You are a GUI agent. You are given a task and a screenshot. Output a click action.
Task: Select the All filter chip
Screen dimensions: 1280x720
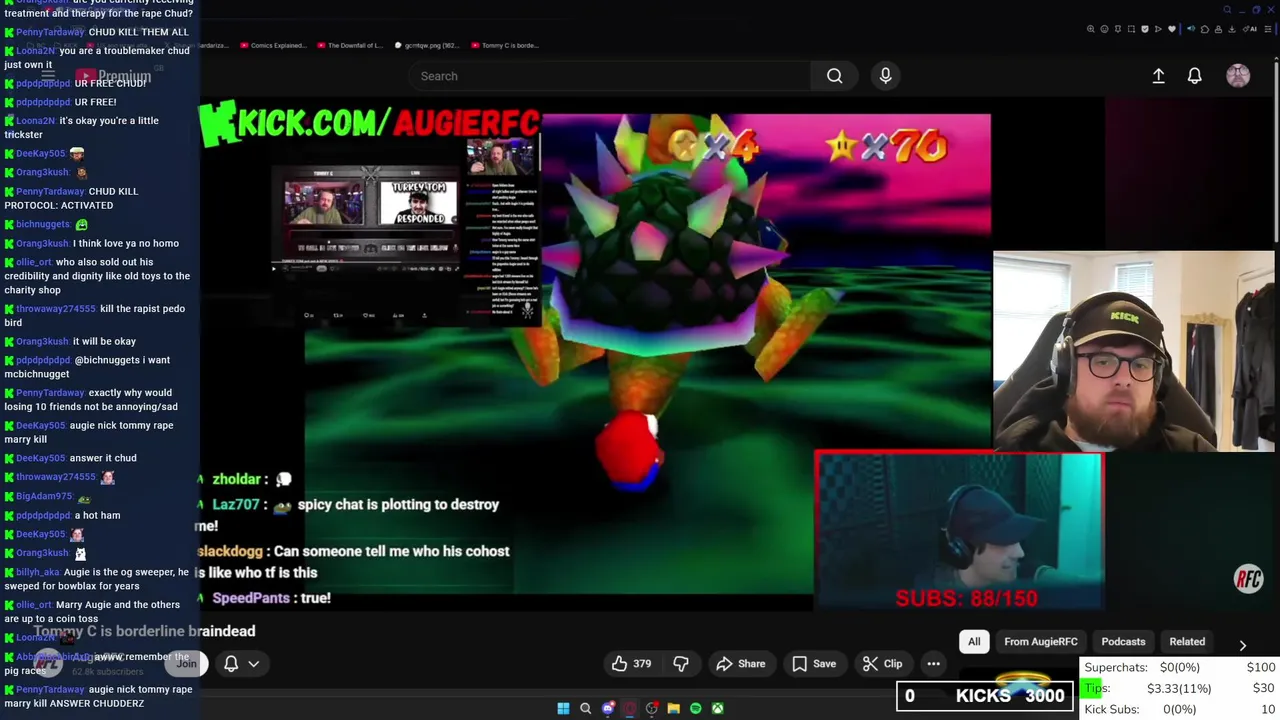pos(974,642)
